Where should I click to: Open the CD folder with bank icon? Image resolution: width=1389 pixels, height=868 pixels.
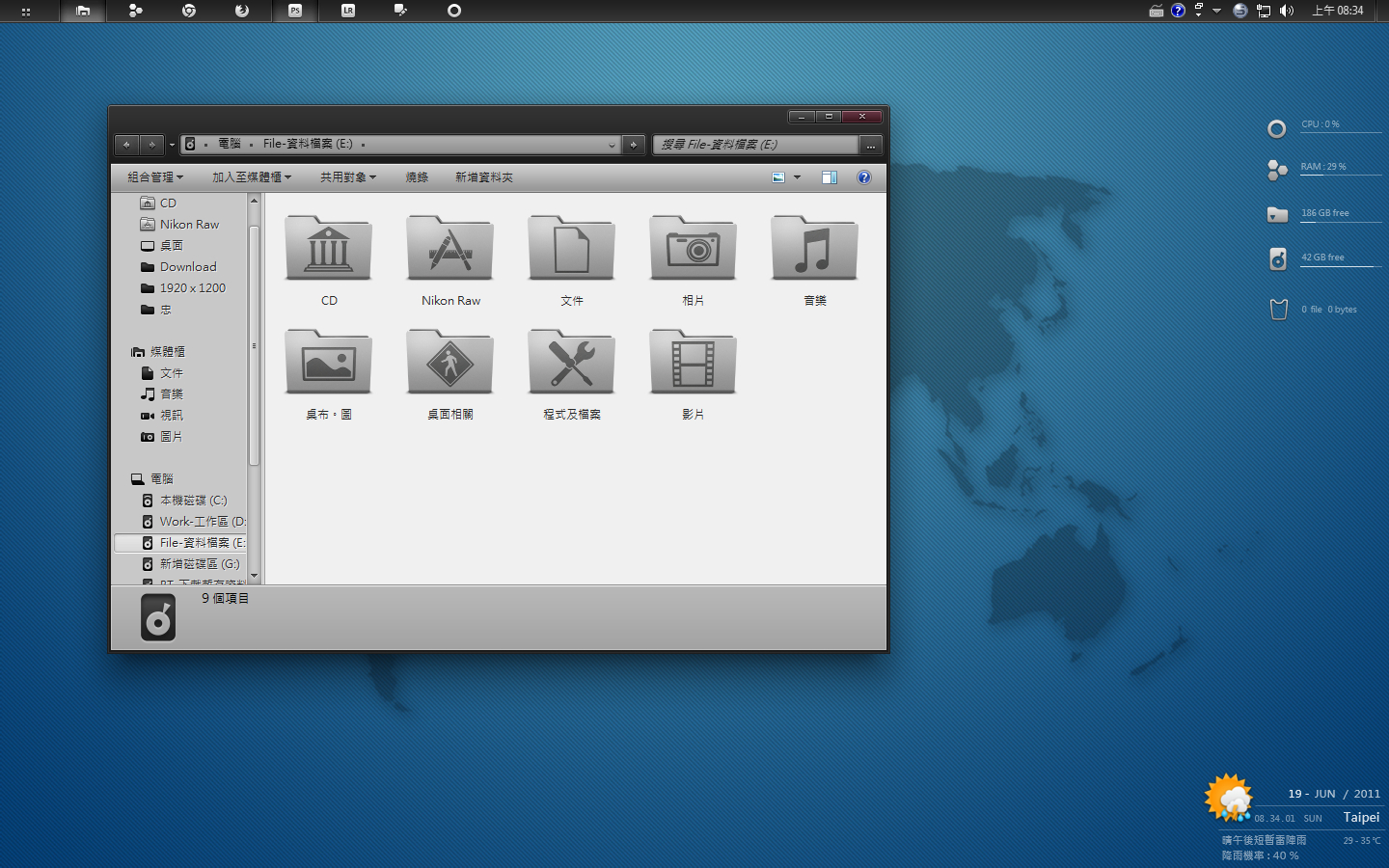(329, 248)
